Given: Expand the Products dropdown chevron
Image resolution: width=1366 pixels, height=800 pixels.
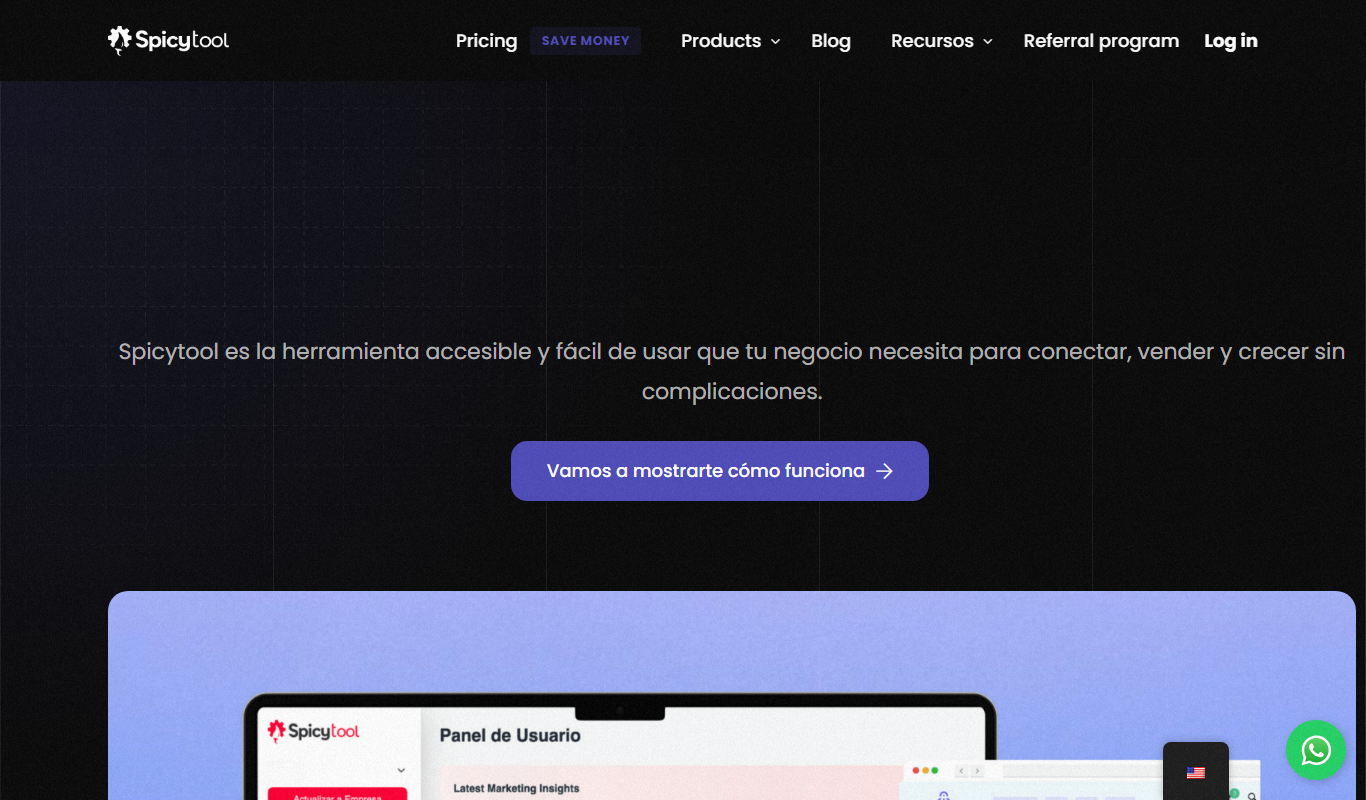Looking at the screenshot, I should pos(775,42).
